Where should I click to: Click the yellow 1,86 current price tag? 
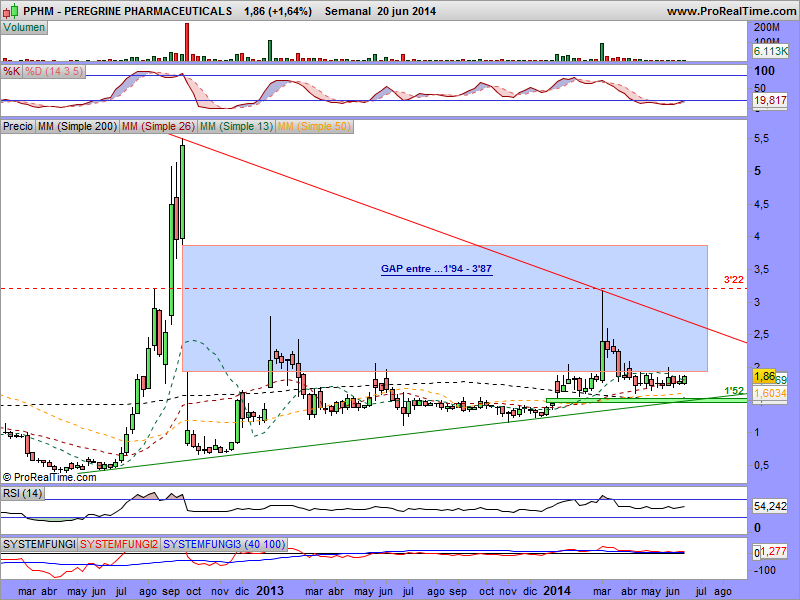tap(764, 377)
